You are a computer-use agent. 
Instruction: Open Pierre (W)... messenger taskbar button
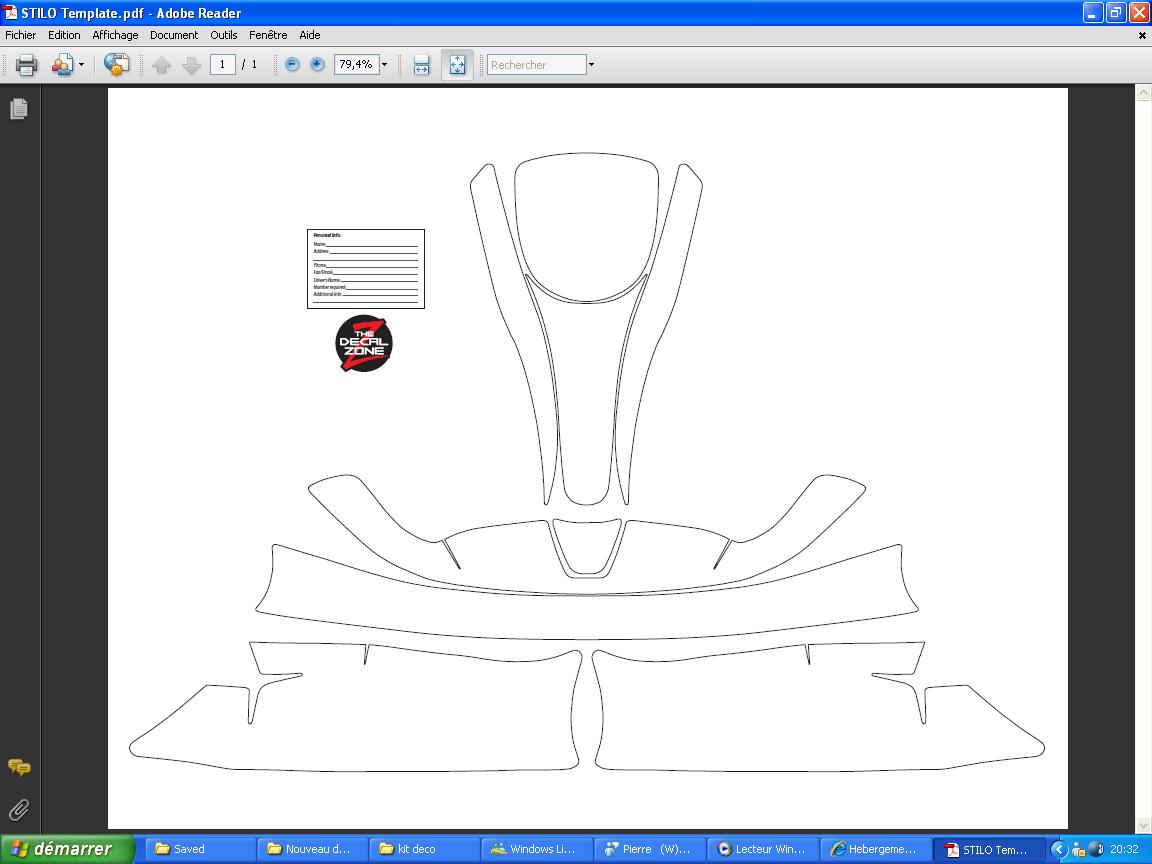click(x=649, y=849)
